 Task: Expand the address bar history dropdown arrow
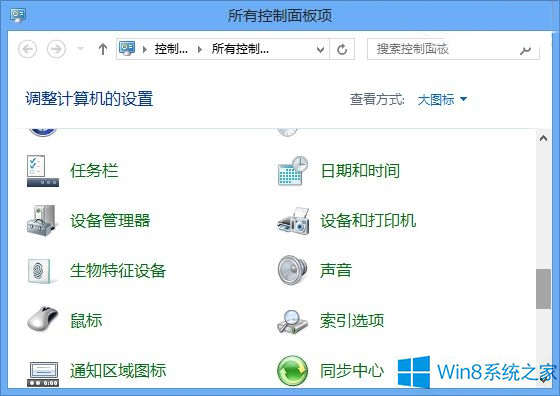click(320, 49)
